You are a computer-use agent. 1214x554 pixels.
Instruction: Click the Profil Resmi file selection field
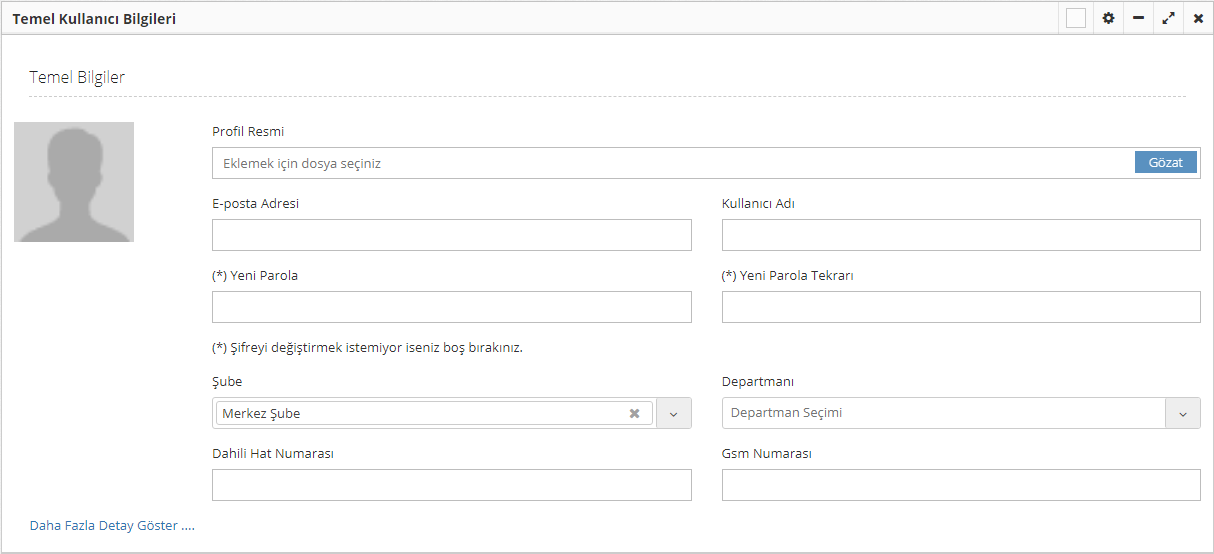[672, 163]
